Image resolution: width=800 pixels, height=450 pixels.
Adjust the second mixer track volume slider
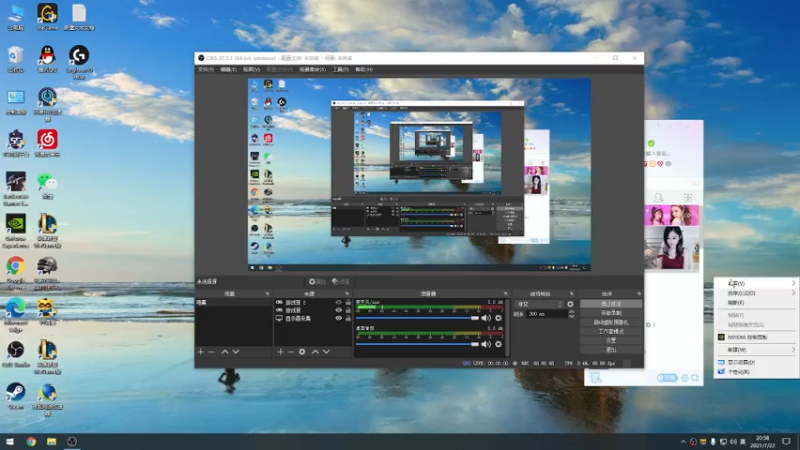[417, 344]
